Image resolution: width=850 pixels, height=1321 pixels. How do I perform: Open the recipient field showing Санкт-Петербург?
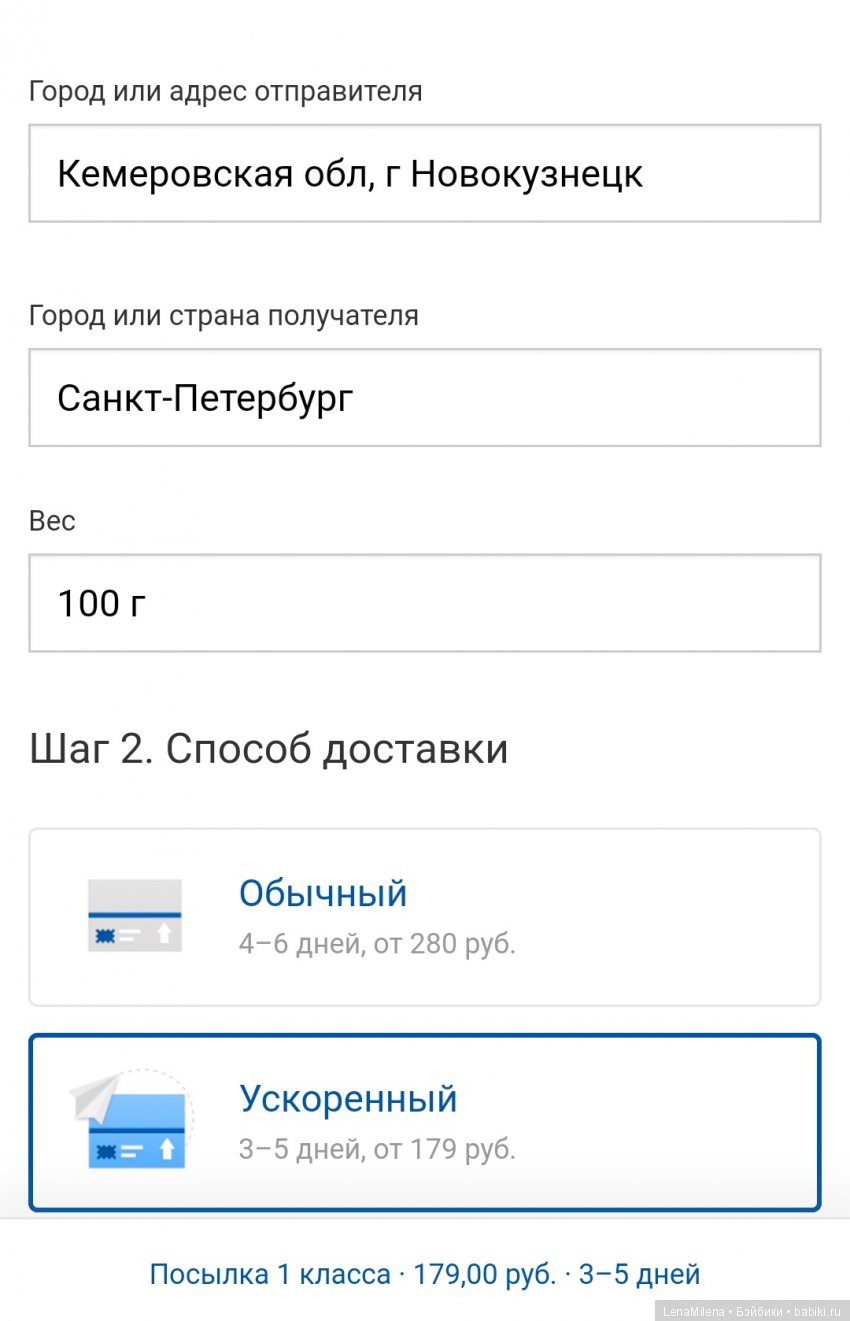(x=424, y=397)
